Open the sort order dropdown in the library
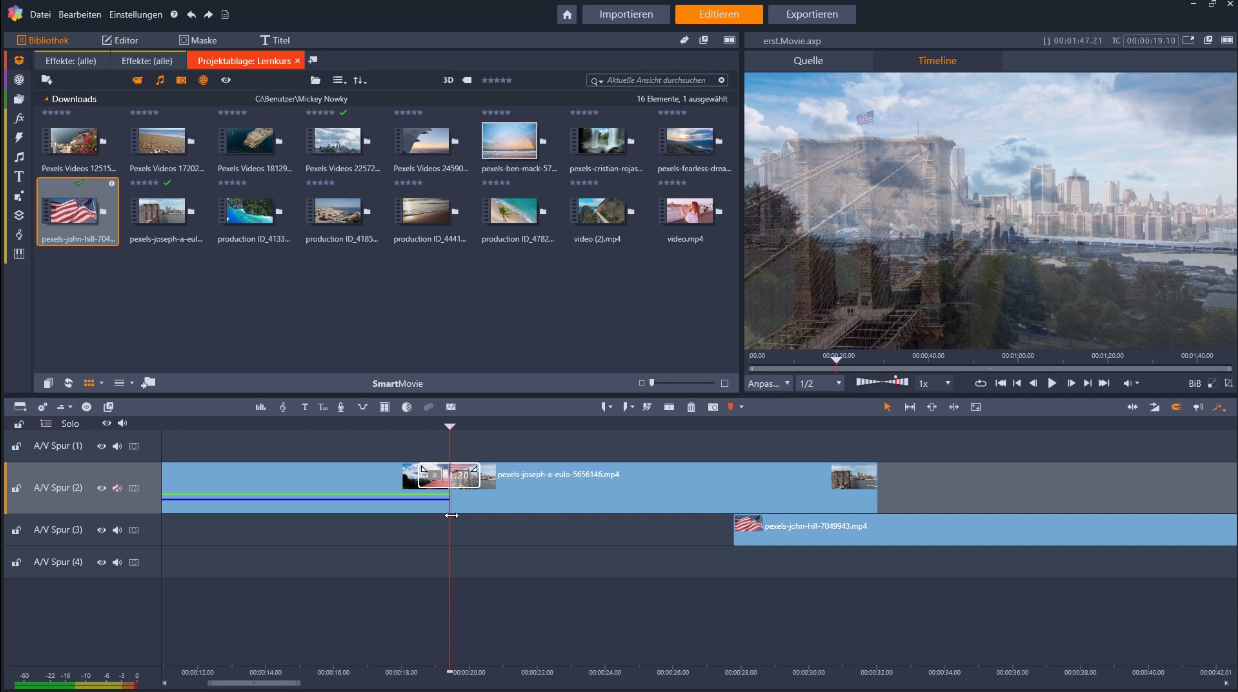Screen dimensions: 1238x692 [x=359, y=80]
